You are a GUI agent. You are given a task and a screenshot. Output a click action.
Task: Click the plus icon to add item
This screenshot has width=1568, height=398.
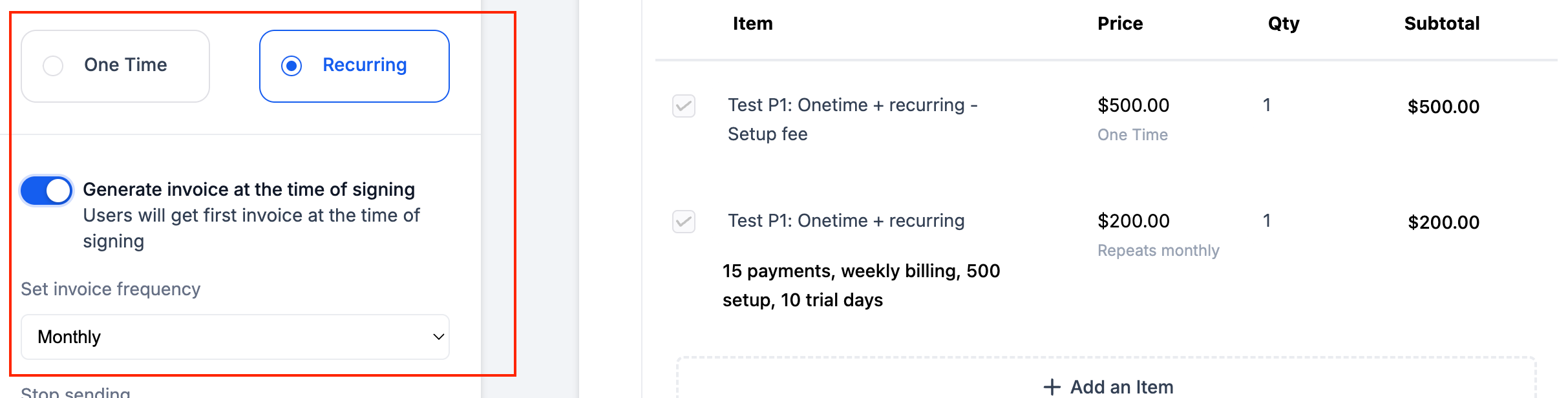tap(1052, 387)
